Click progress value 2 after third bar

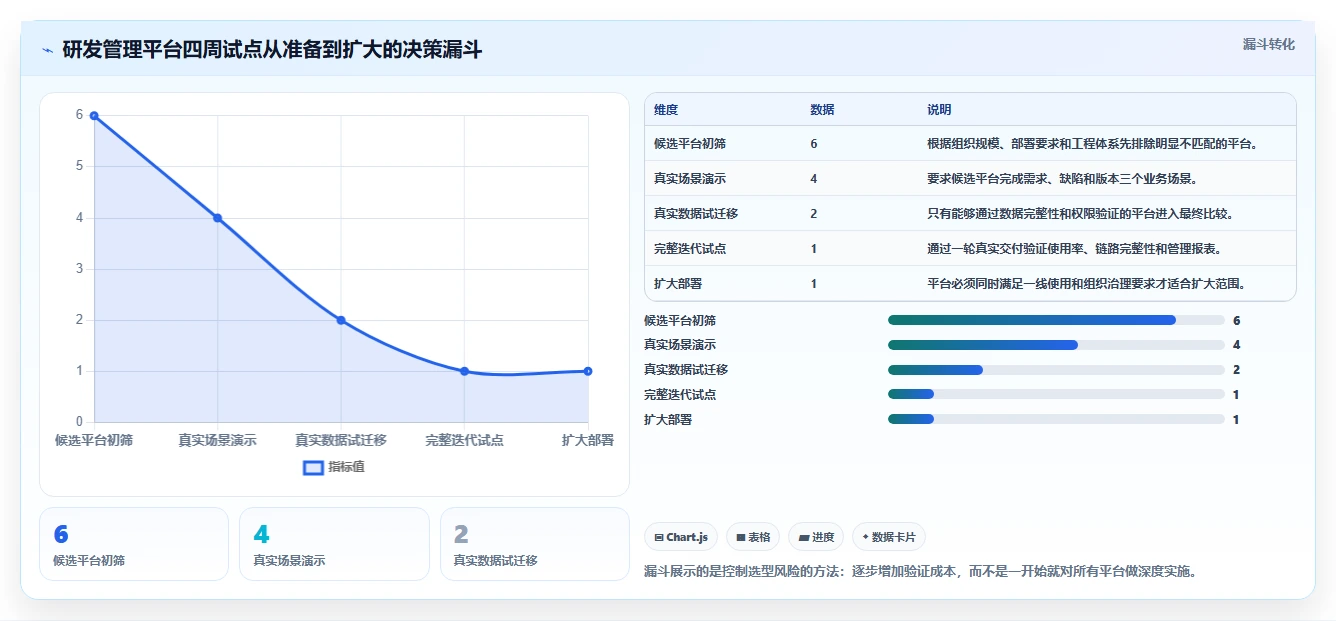(x=1237, y=370)
